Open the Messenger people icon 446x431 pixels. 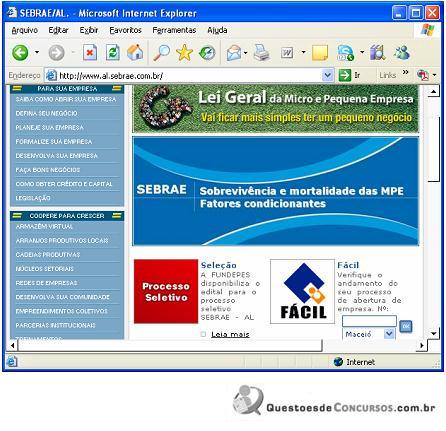402,53
